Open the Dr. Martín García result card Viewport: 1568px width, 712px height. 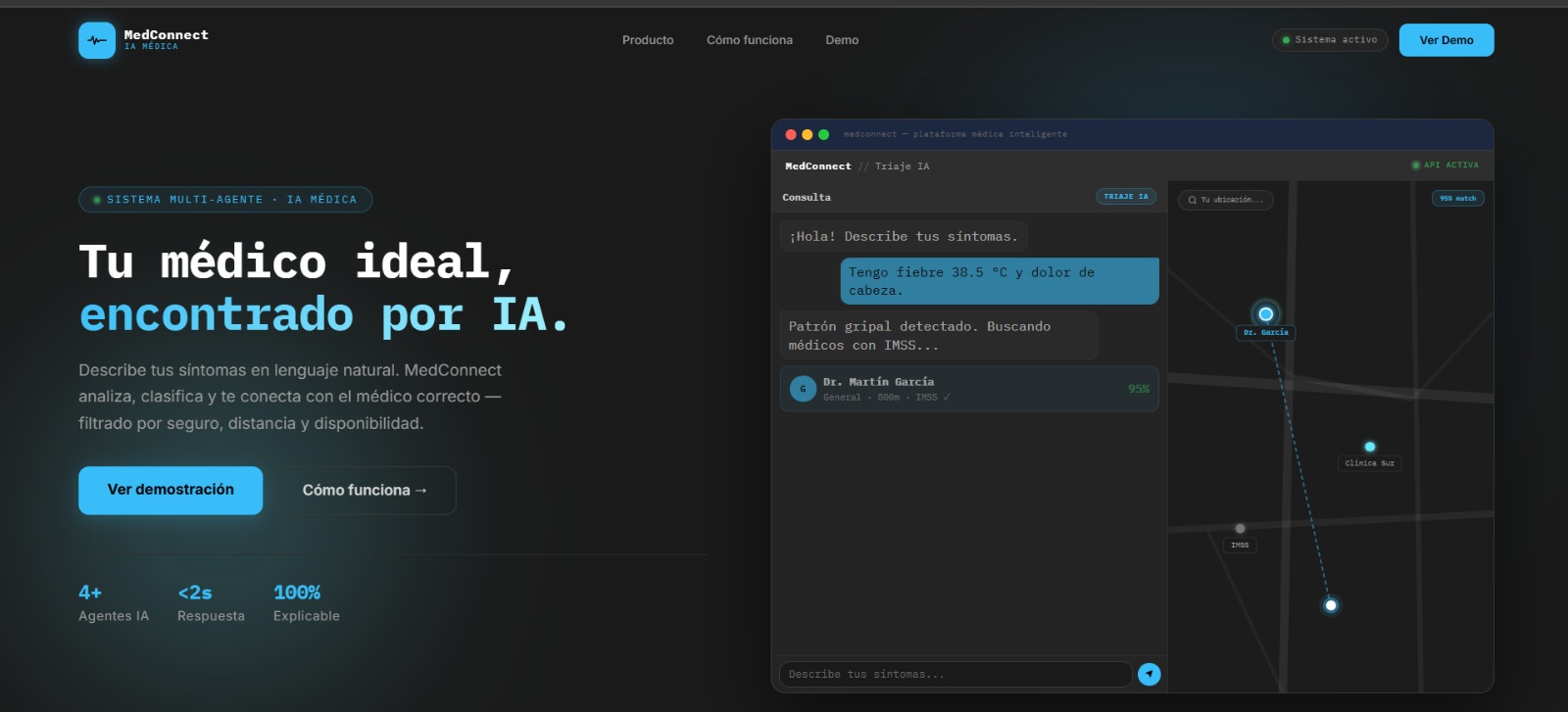coord(969,389)
